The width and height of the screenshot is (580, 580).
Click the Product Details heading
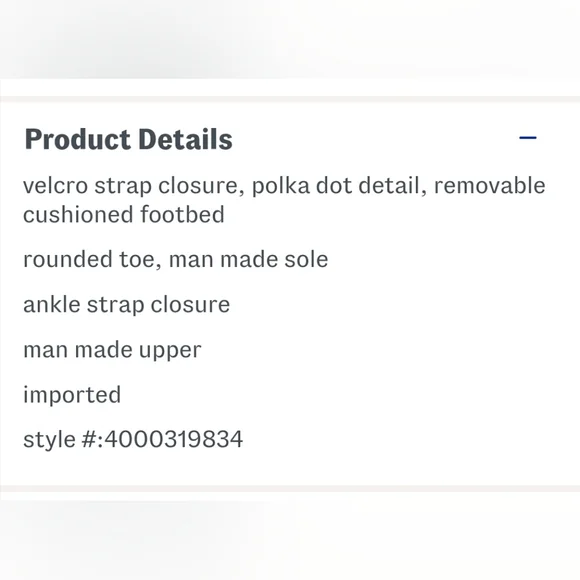pos(128,139)
